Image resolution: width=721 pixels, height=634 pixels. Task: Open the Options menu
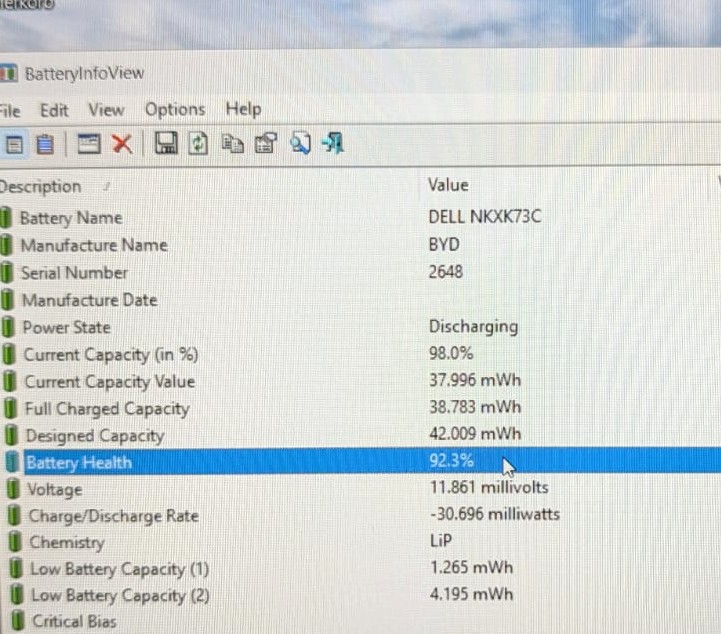pyautogui.click(x=175, y=109)
